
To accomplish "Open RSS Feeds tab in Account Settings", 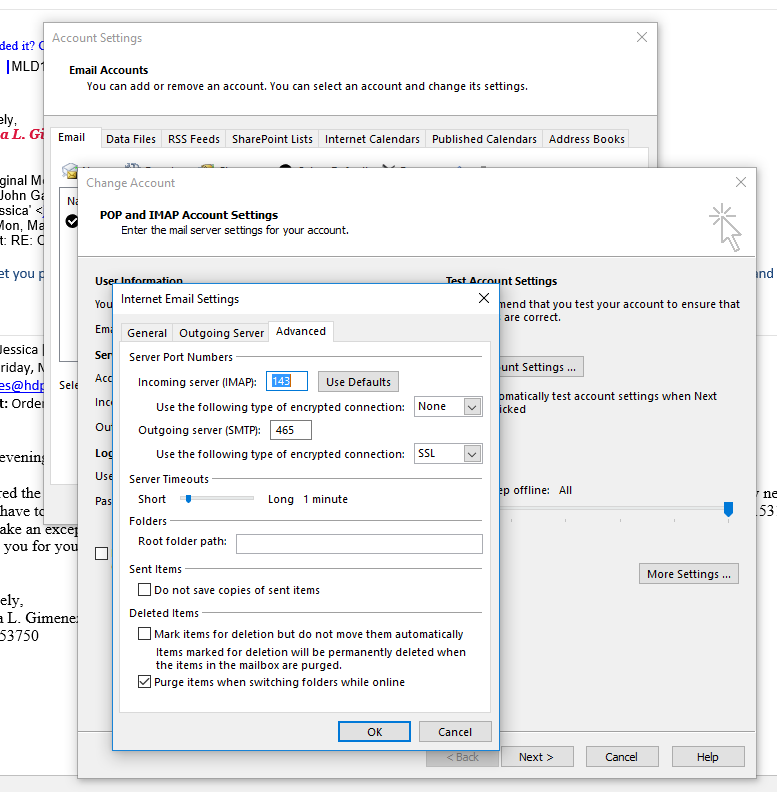I will click(193, 139).
